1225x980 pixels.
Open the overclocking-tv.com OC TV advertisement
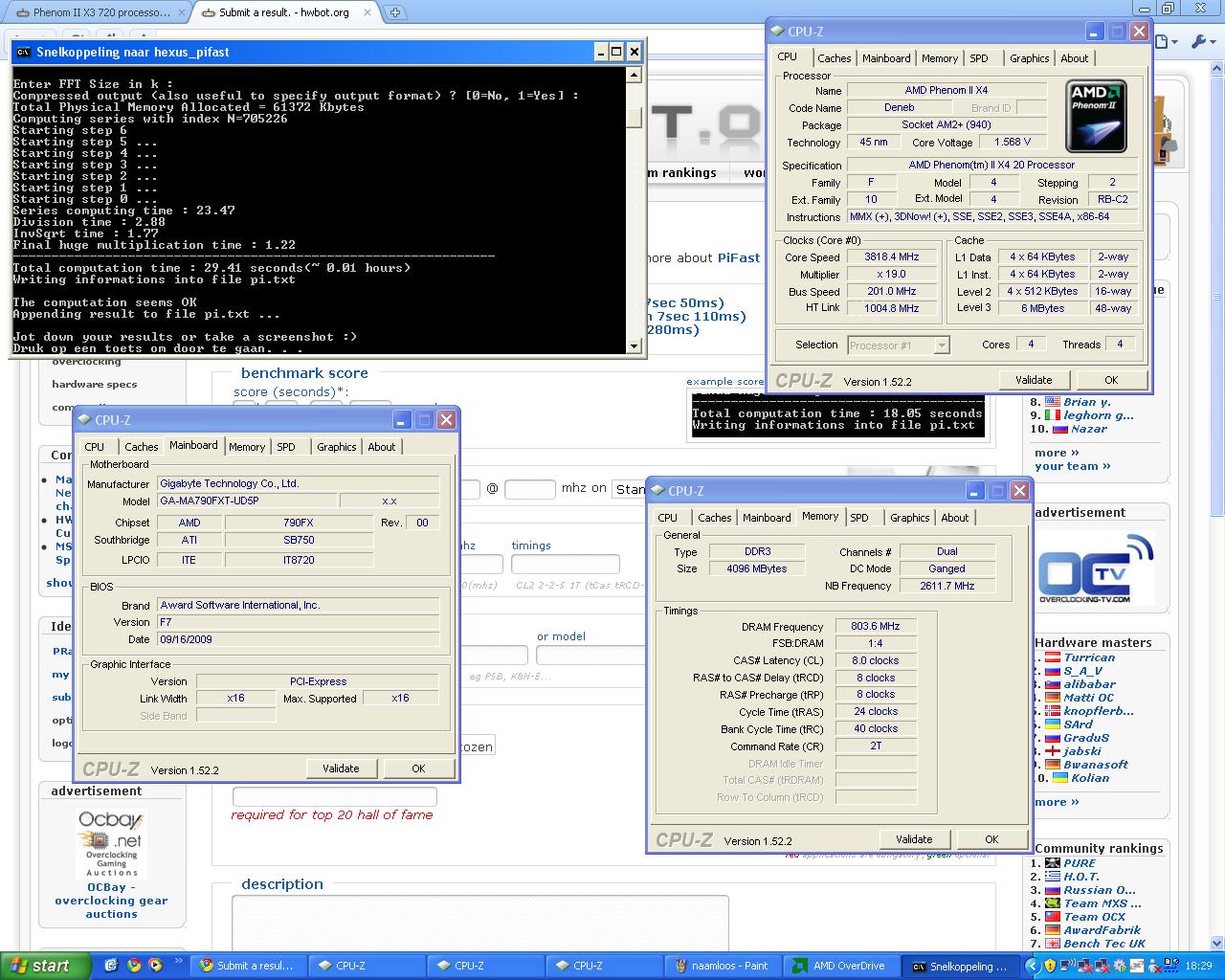click(x=1095, y=567)
